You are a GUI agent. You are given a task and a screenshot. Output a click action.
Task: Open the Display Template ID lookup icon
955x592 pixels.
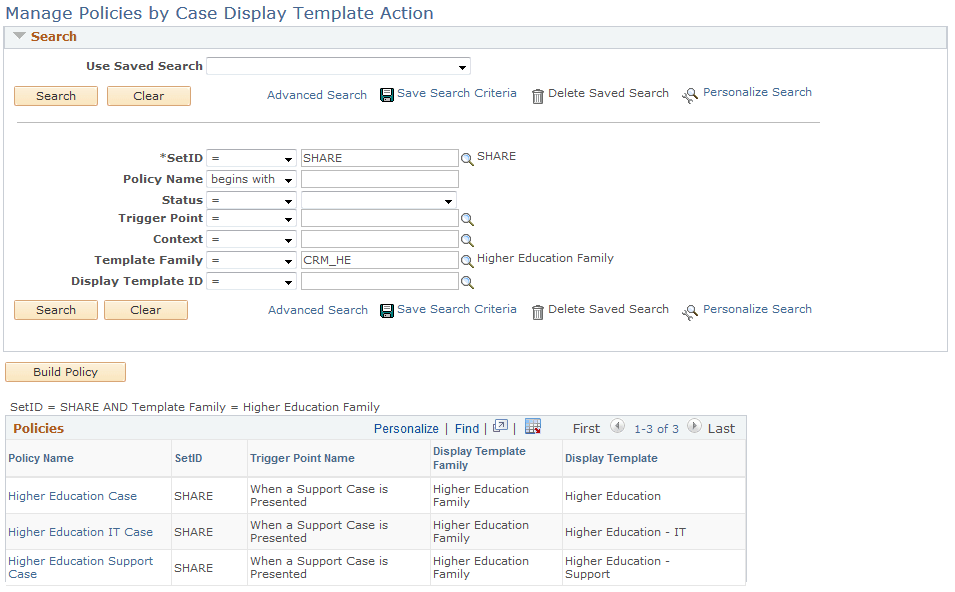tap(467, 281)
